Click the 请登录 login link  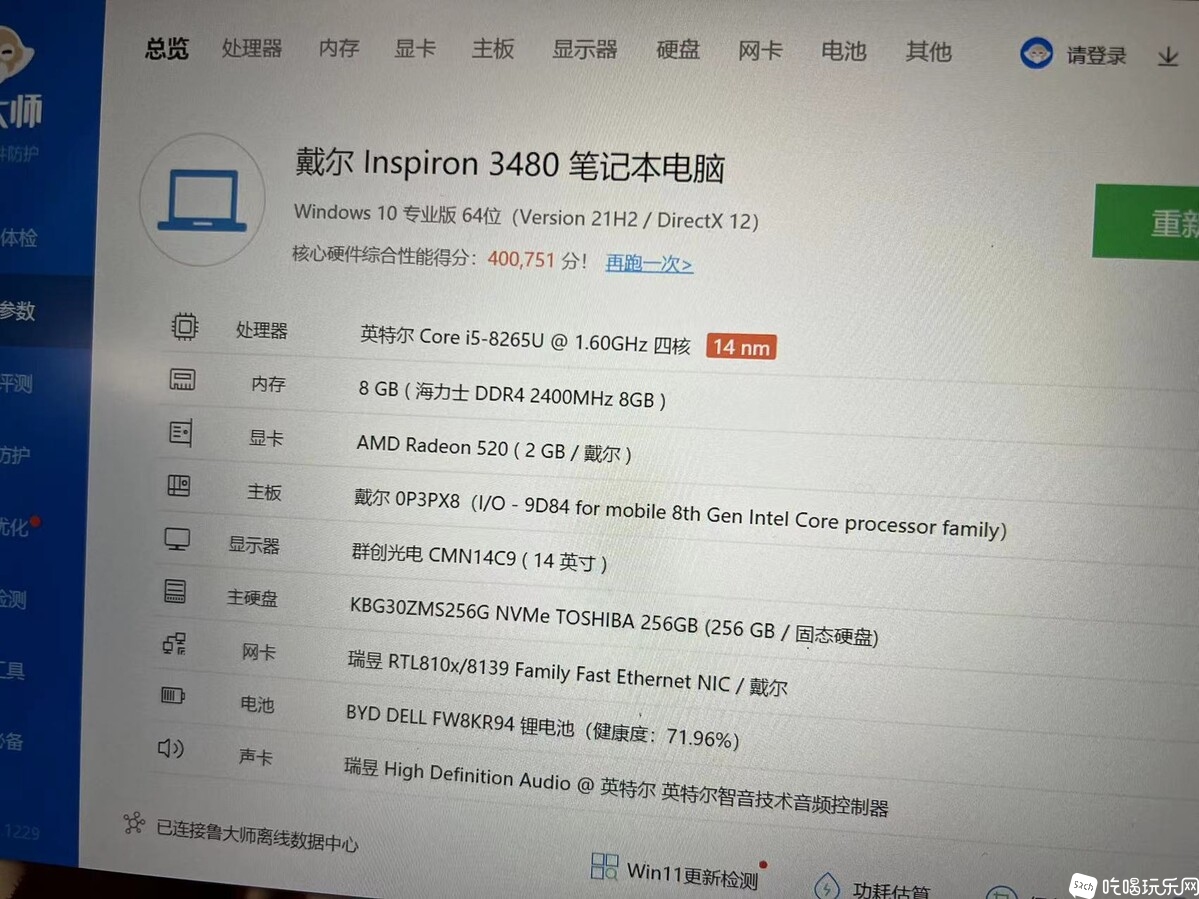click(x=1097, y=55)
